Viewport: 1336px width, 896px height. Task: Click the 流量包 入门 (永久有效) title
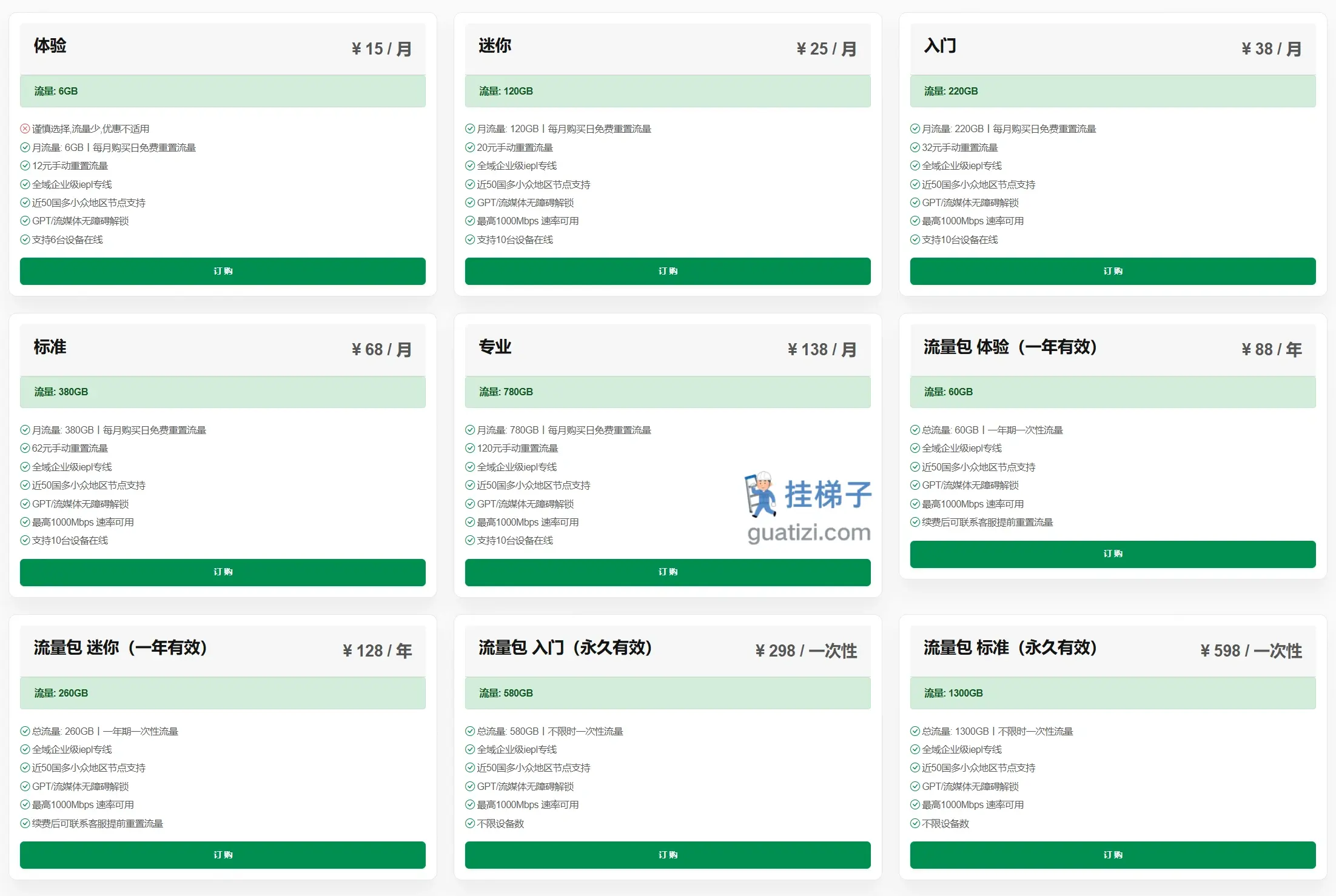click(565, 647)
